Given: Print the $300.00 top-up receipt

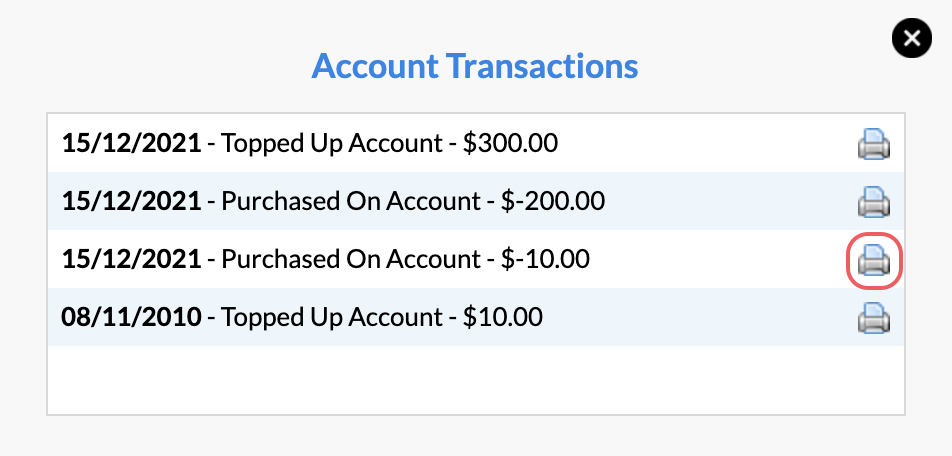Looking at the screenshot, I should click(874, 145).
